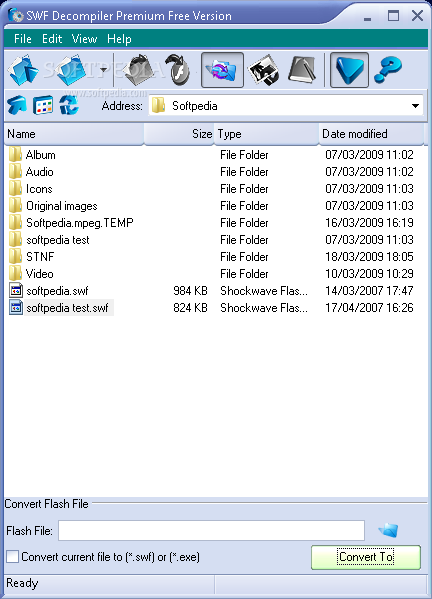Click the grey book toolbar icon
Screen dimensions: 432x599
click(302, 70)
